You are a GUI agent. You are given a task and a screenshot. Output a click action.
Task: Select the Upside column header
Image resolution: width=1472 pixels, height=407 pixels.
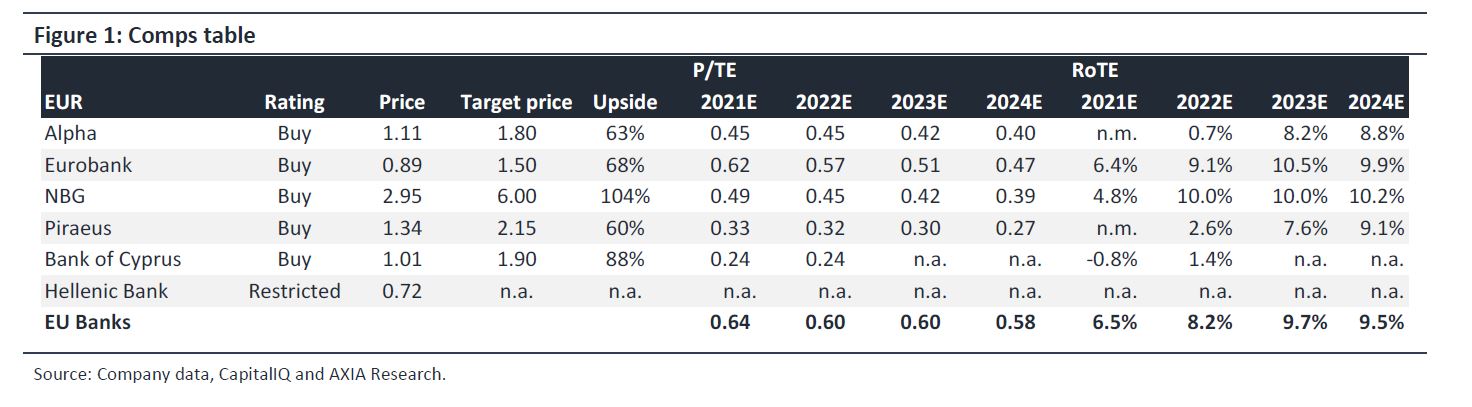[625, 102]
